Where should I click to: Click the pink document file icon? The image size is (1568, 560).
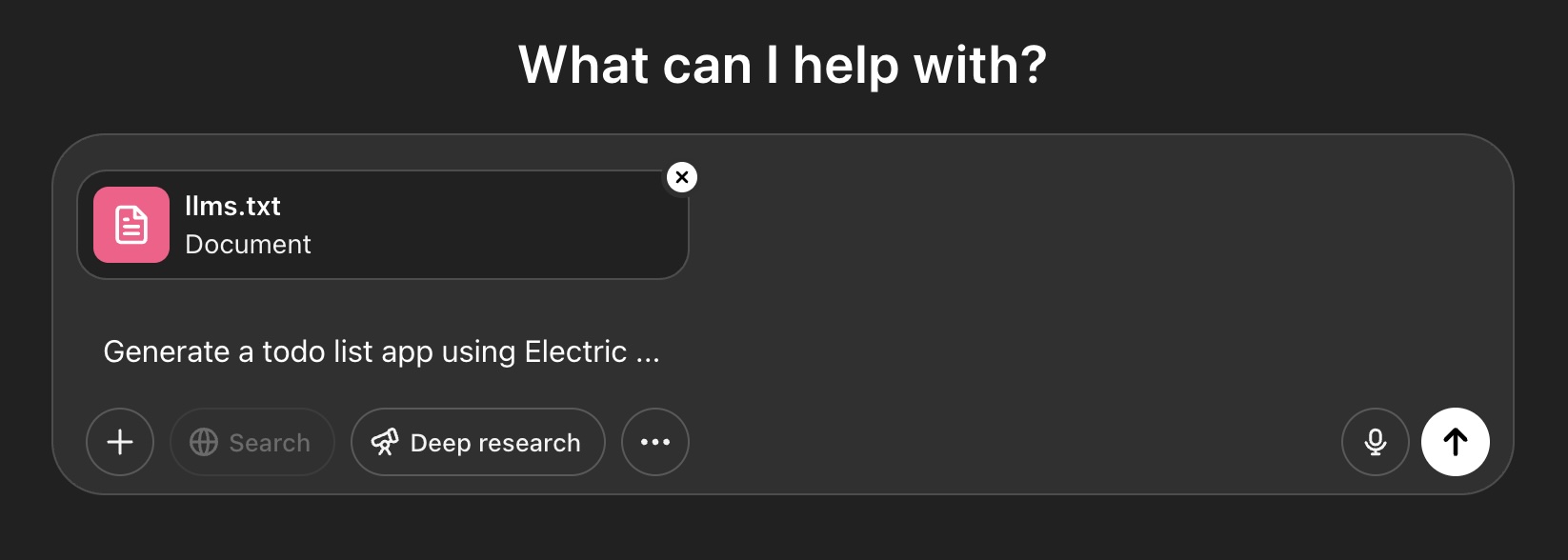tap(131, 225)
